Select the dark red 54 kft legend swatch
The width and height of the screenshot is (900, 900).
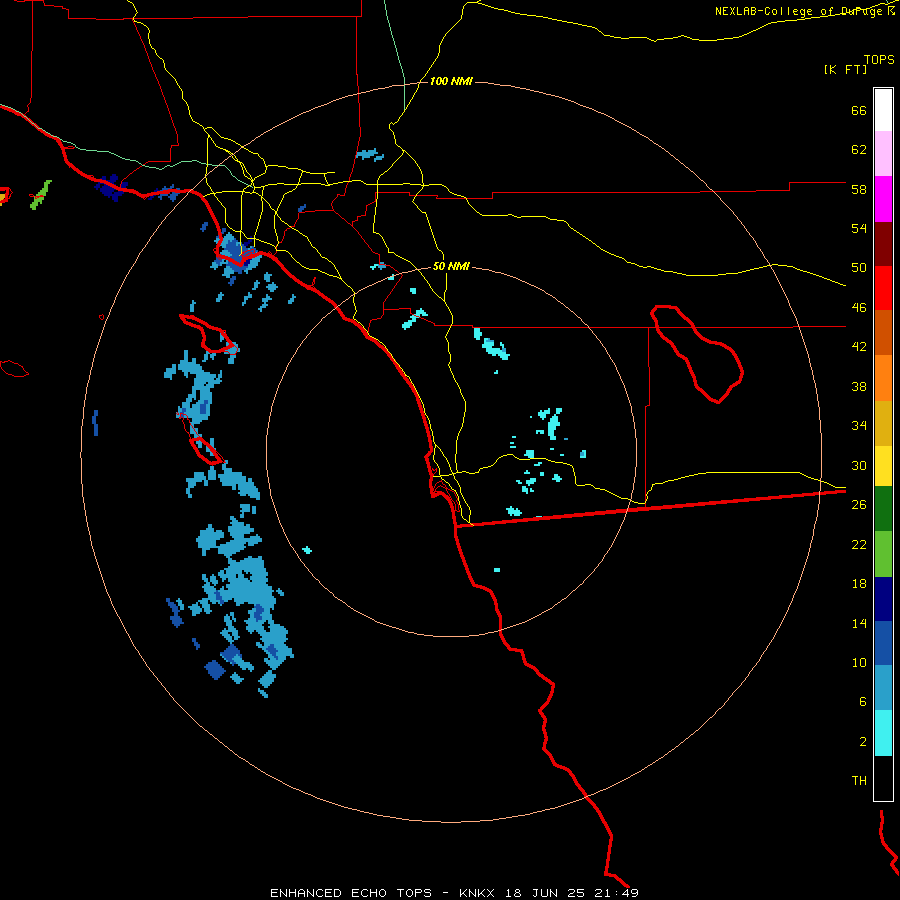tap(883, 243)
